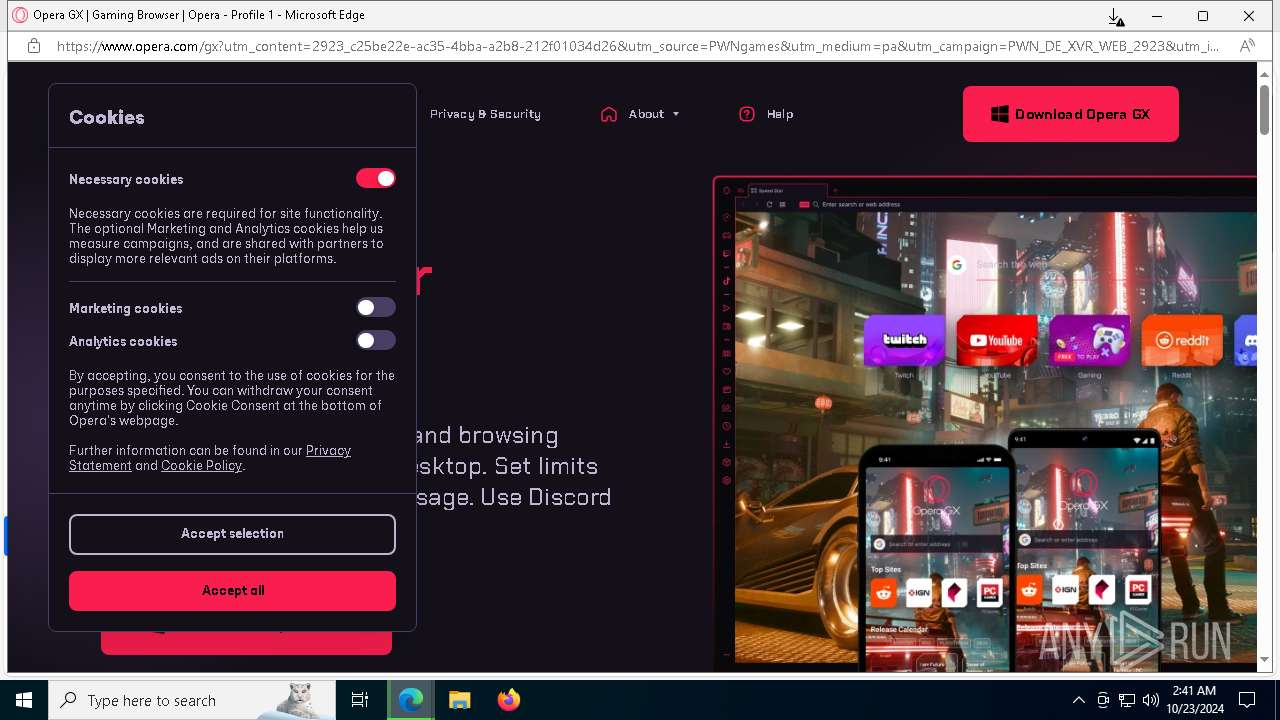Open the Privacy & Security menu
The width and height of the screenshot is (1280, 720).
(x=485, y=114)
